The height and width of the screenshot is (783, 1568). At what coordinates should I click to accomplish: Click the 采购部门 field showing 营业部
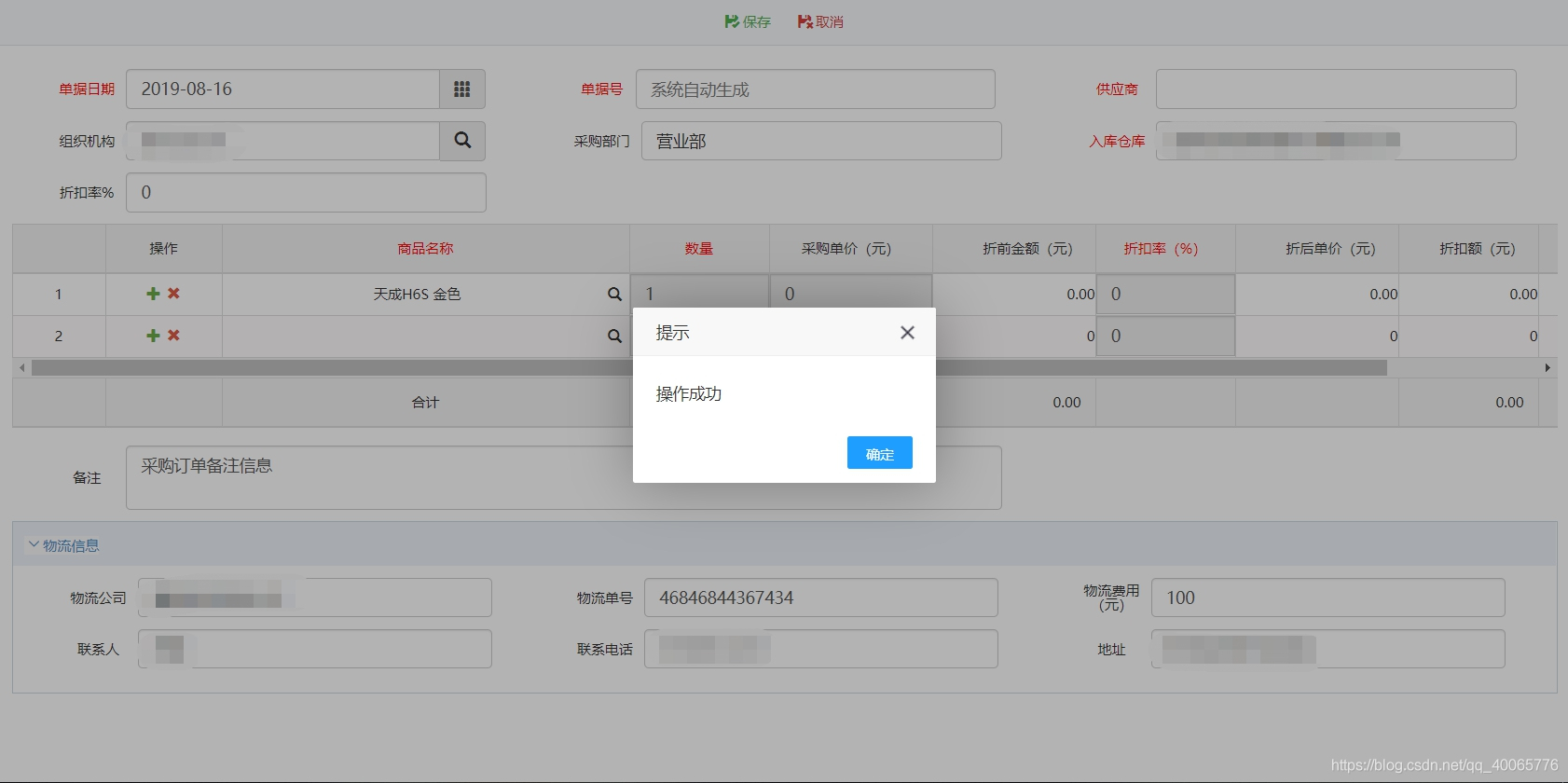click(x=821, y=141)
